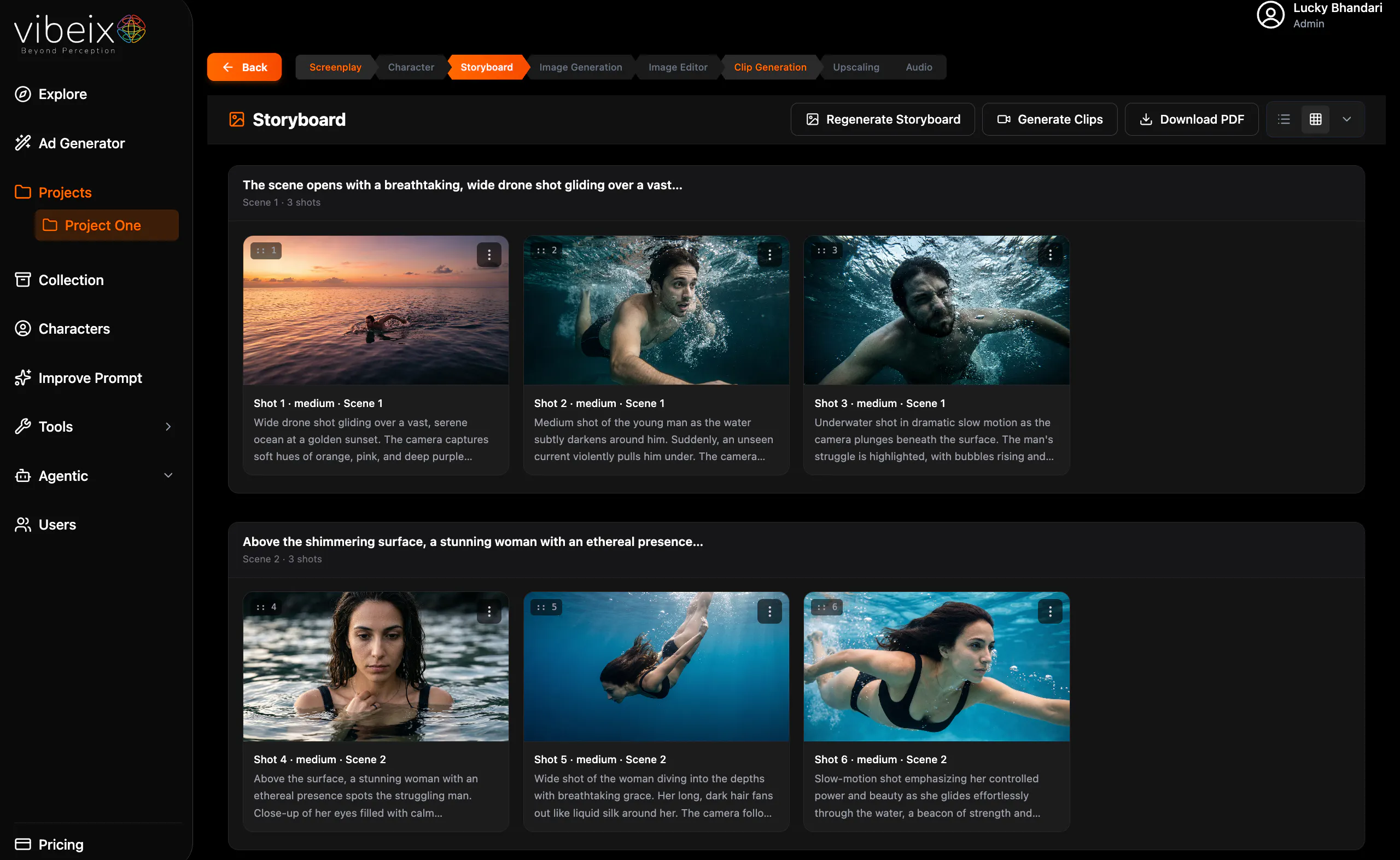This screenshot has height=860, width=1400.
Task: Open the Shot 1 three-dot options menu
Action: 489,255
